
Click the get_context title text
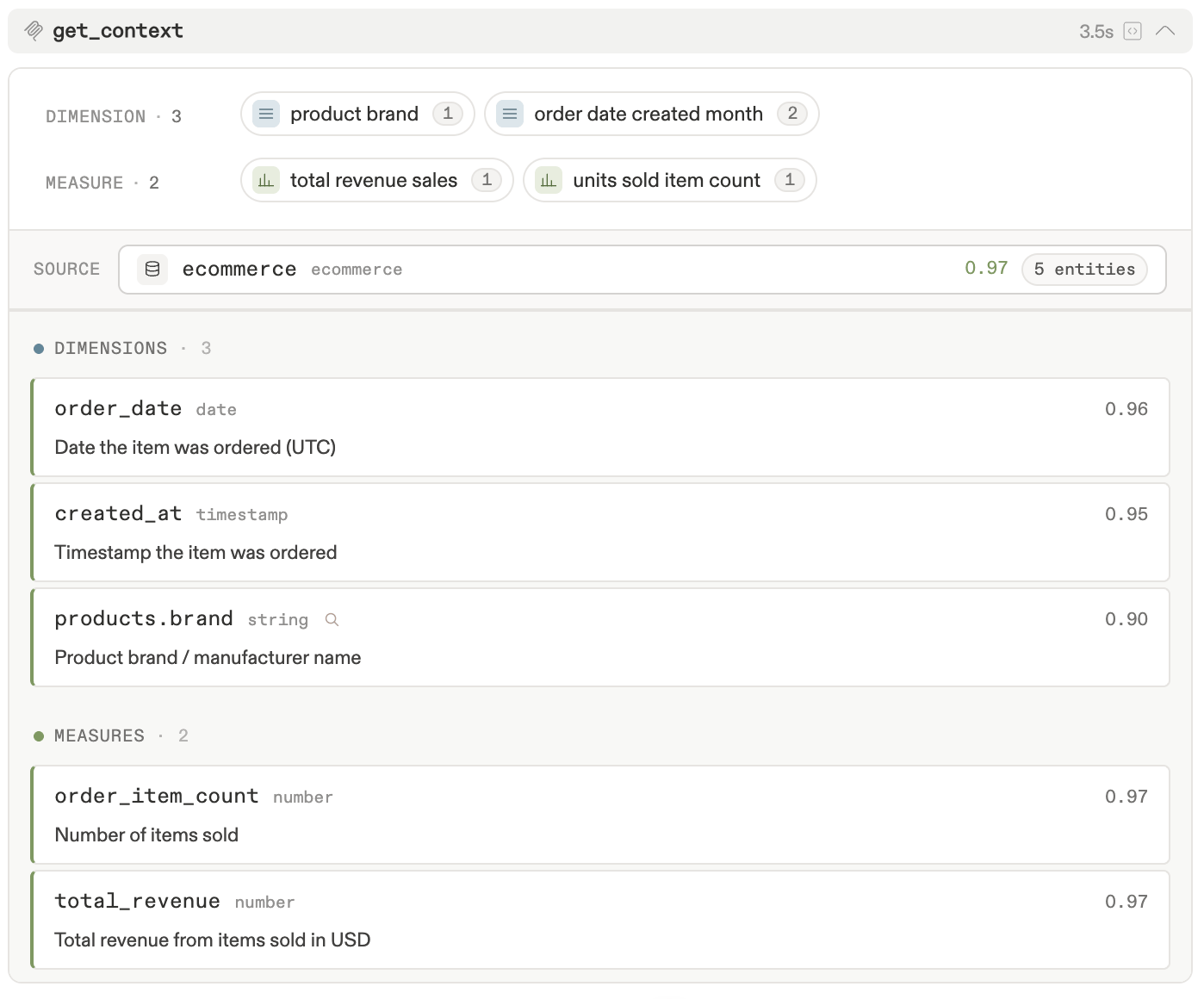[118, 31]
